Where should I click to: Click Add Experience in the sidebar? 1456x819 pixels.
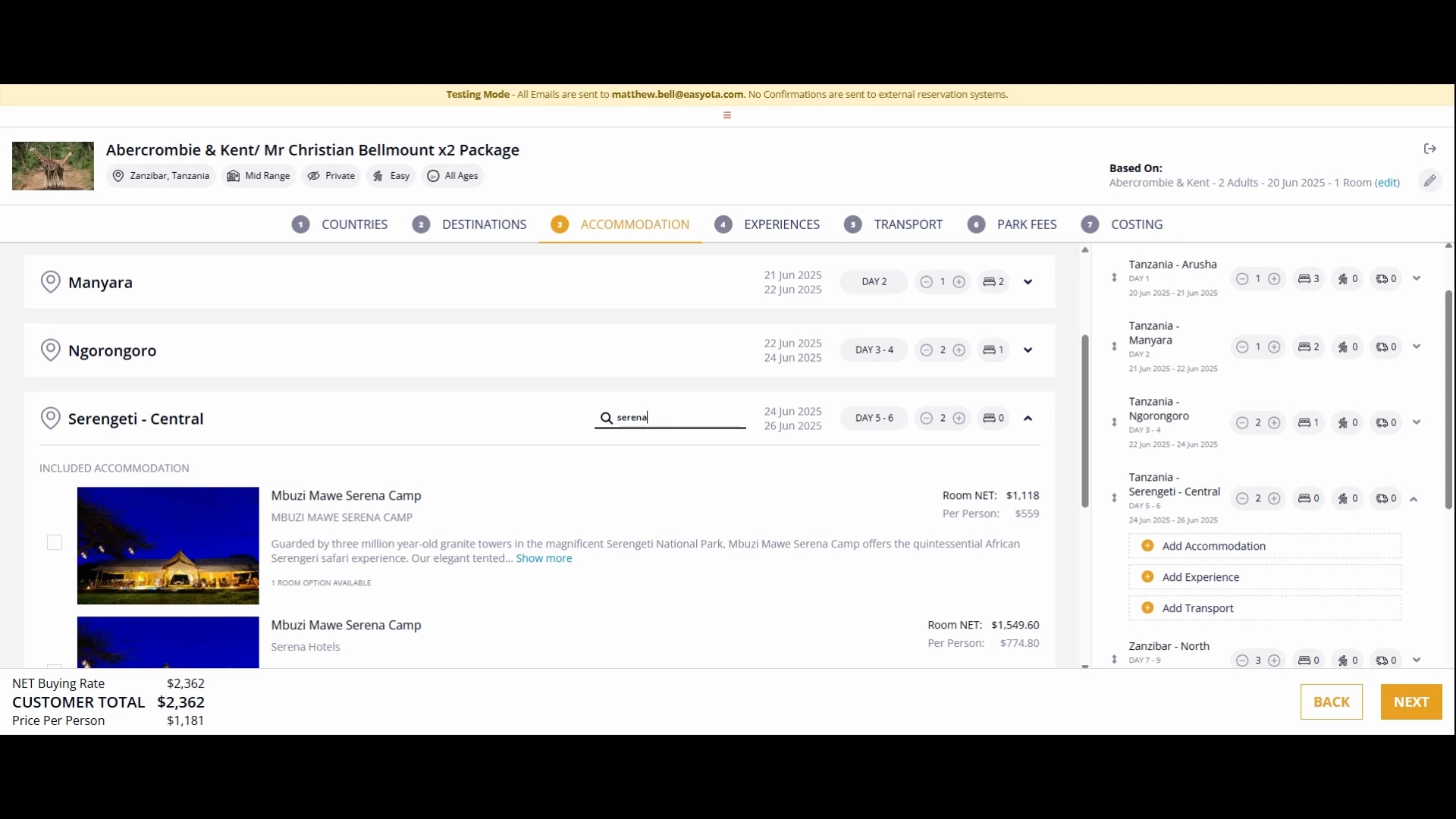pyautogui.click(x=1265, y=577)
